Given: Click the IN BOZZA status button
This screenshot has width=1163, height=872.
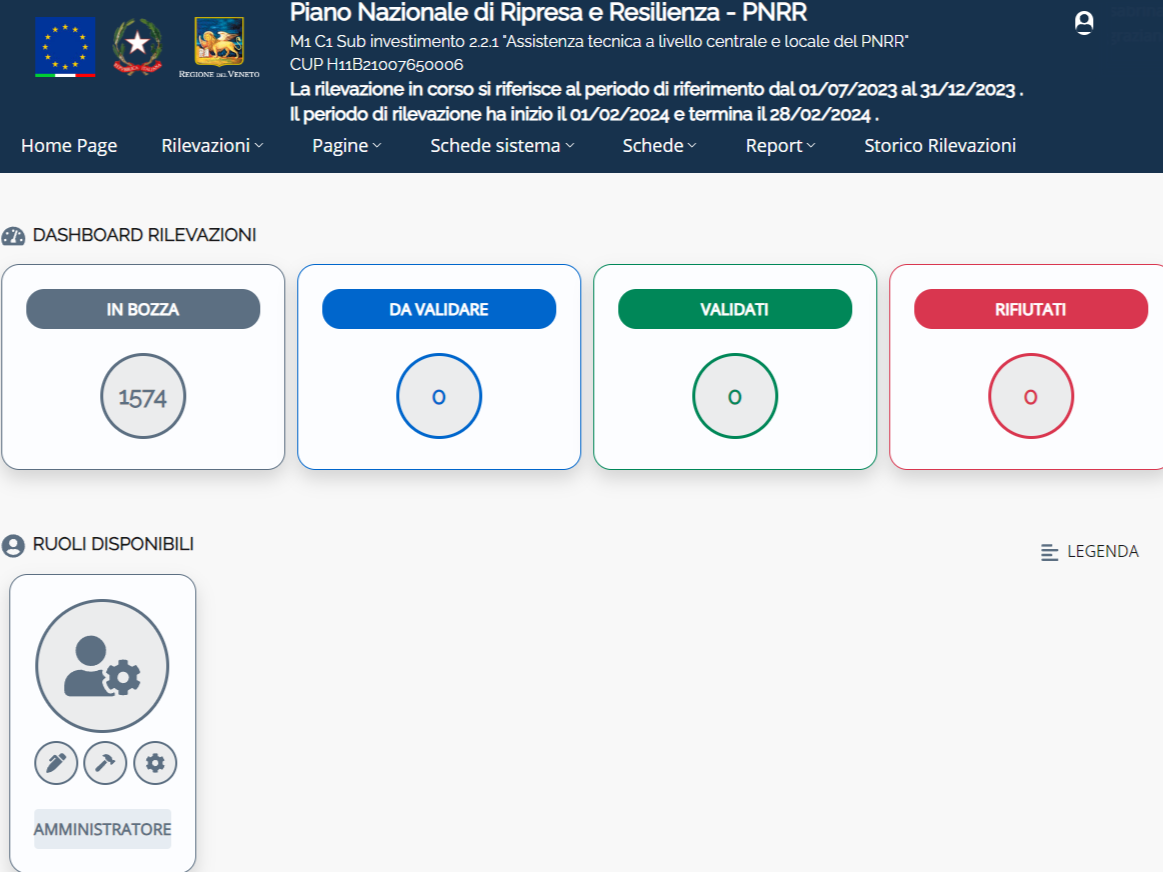Looking at the screenshot, I should tap(143, 310).
